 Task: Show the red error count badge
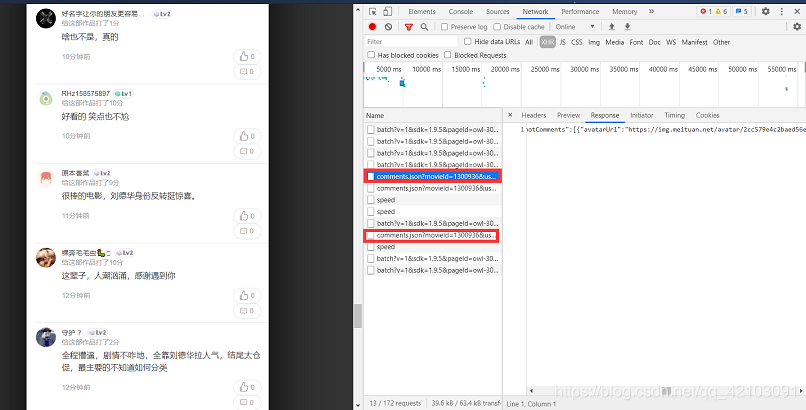[x=706, y=11]
